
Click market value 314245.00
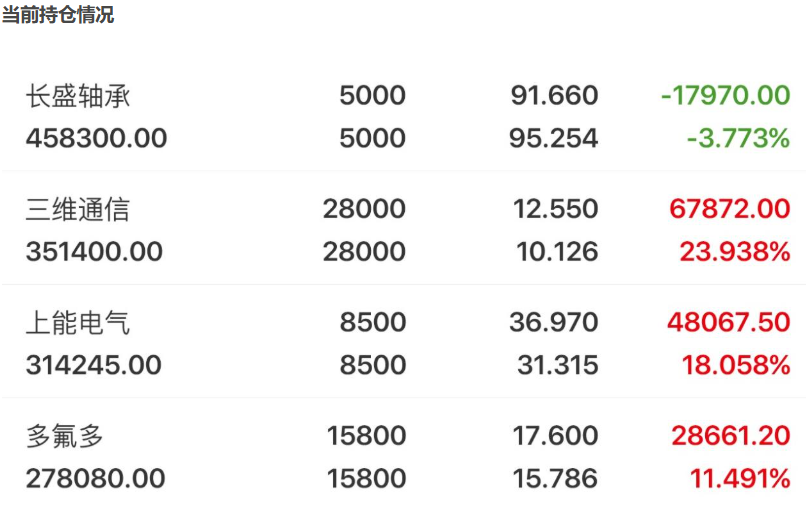pyautogui.click(x=94, y=365)
